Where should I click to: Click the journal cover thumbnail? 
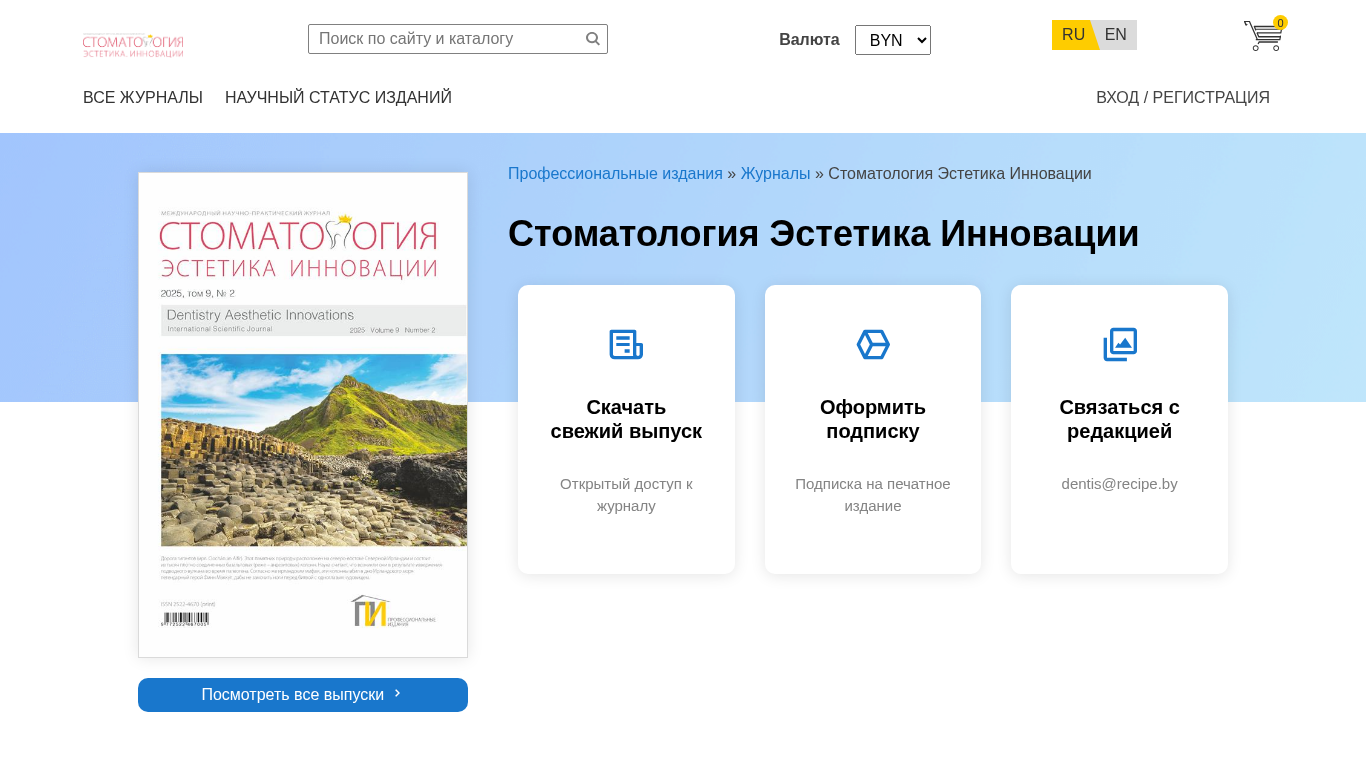303,415
